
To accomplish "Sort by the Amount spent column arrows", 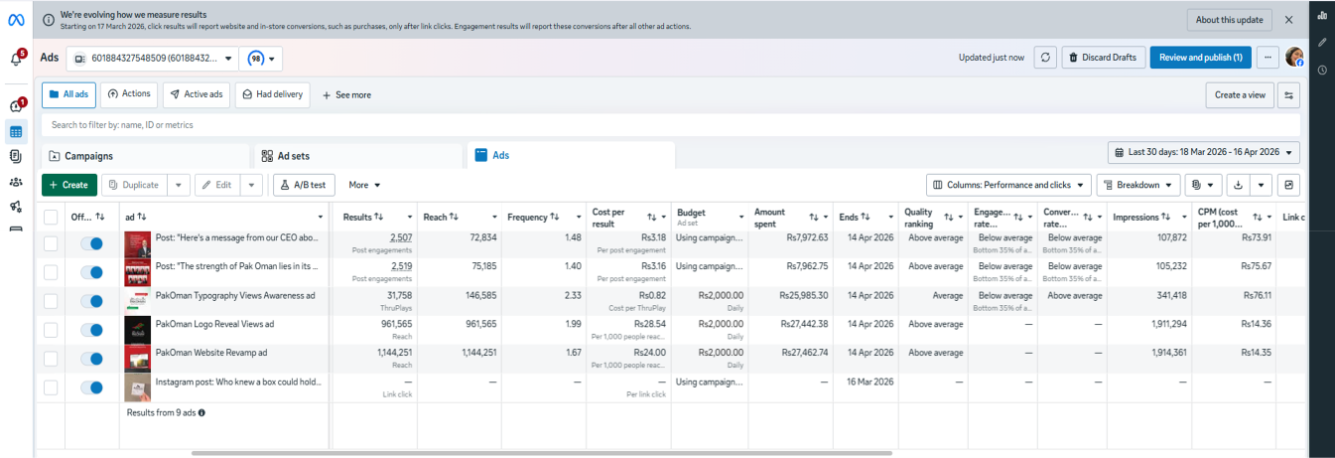I will (x=813, y=217).
